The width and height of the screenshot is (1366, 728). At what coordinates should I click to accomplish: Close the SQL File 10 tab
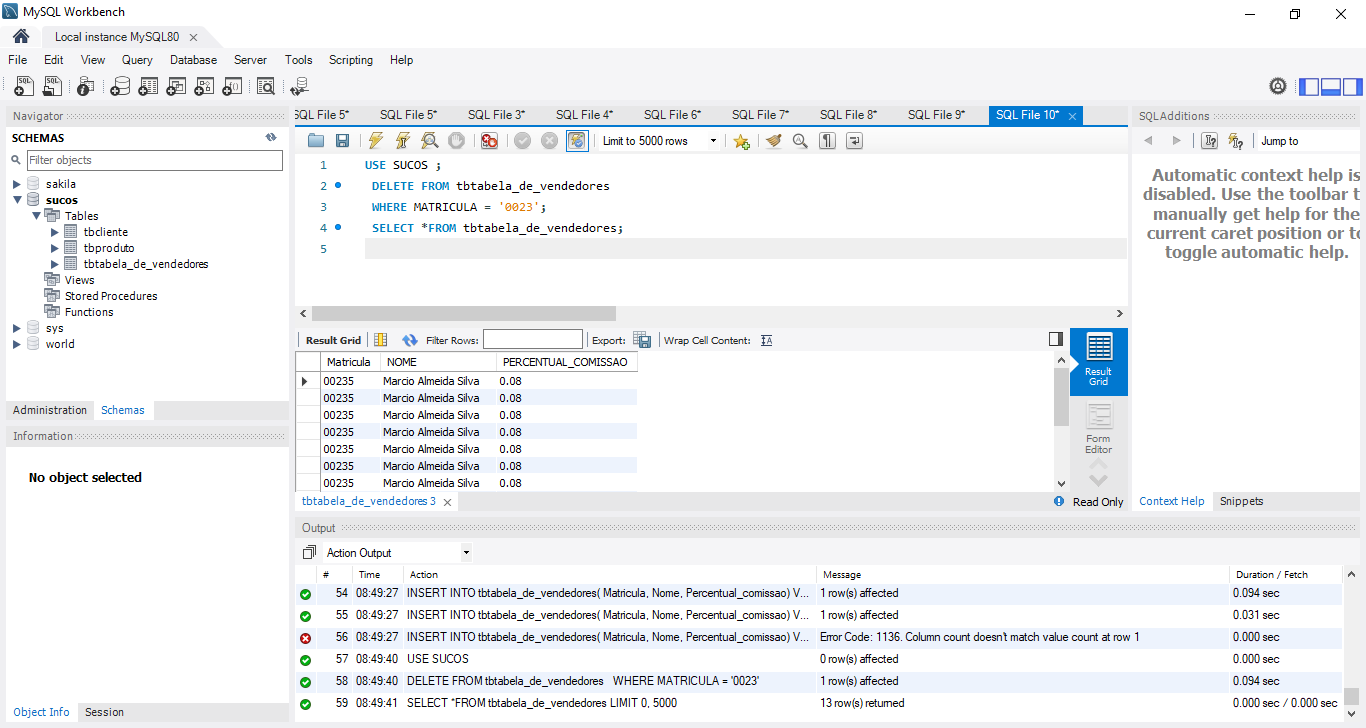click(x=1072, y=116)
